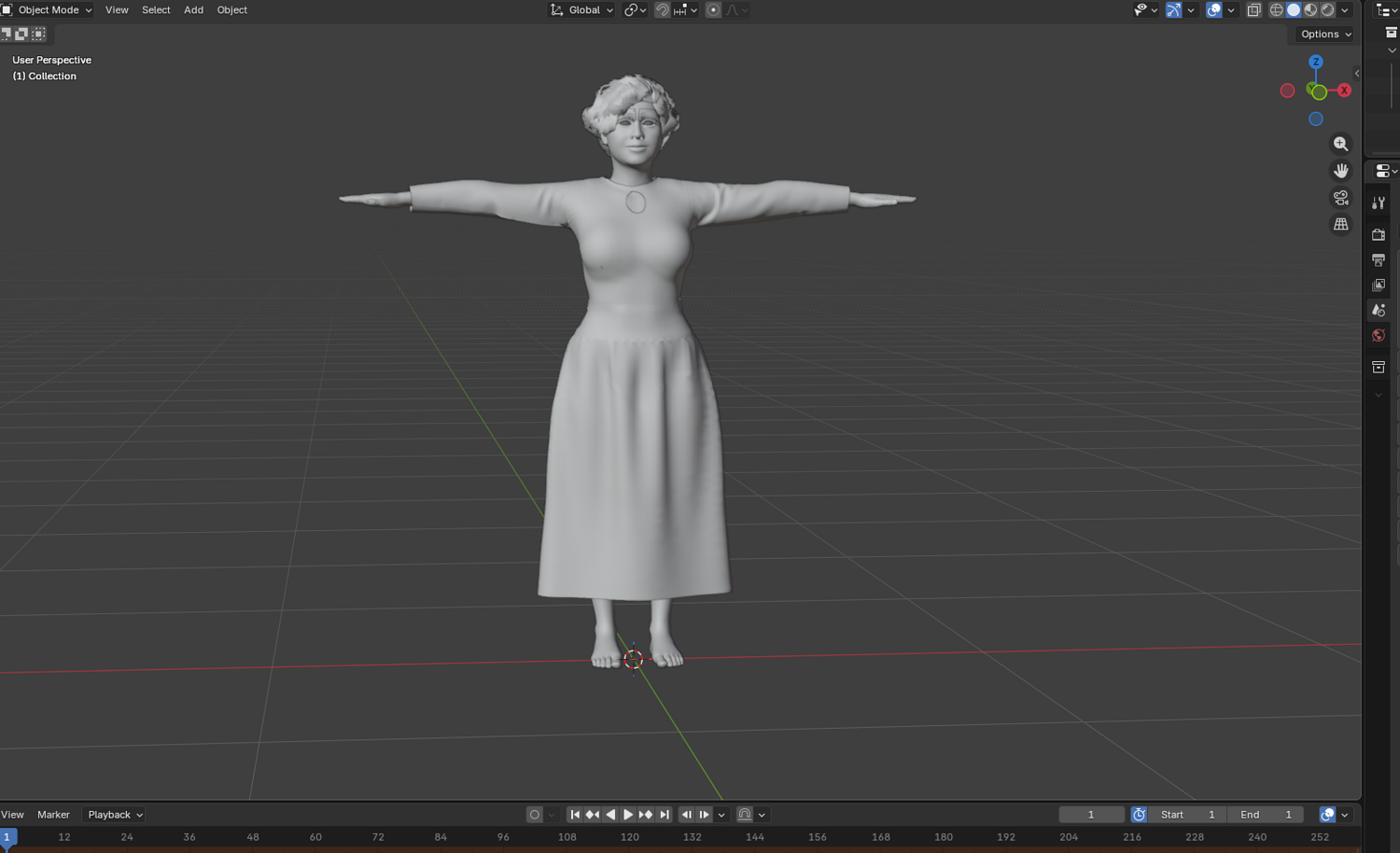Open the Global transform orientation dropdown
Viewport: 1400px width, 853px height.
pyautogui.click(x=581, y=10)
